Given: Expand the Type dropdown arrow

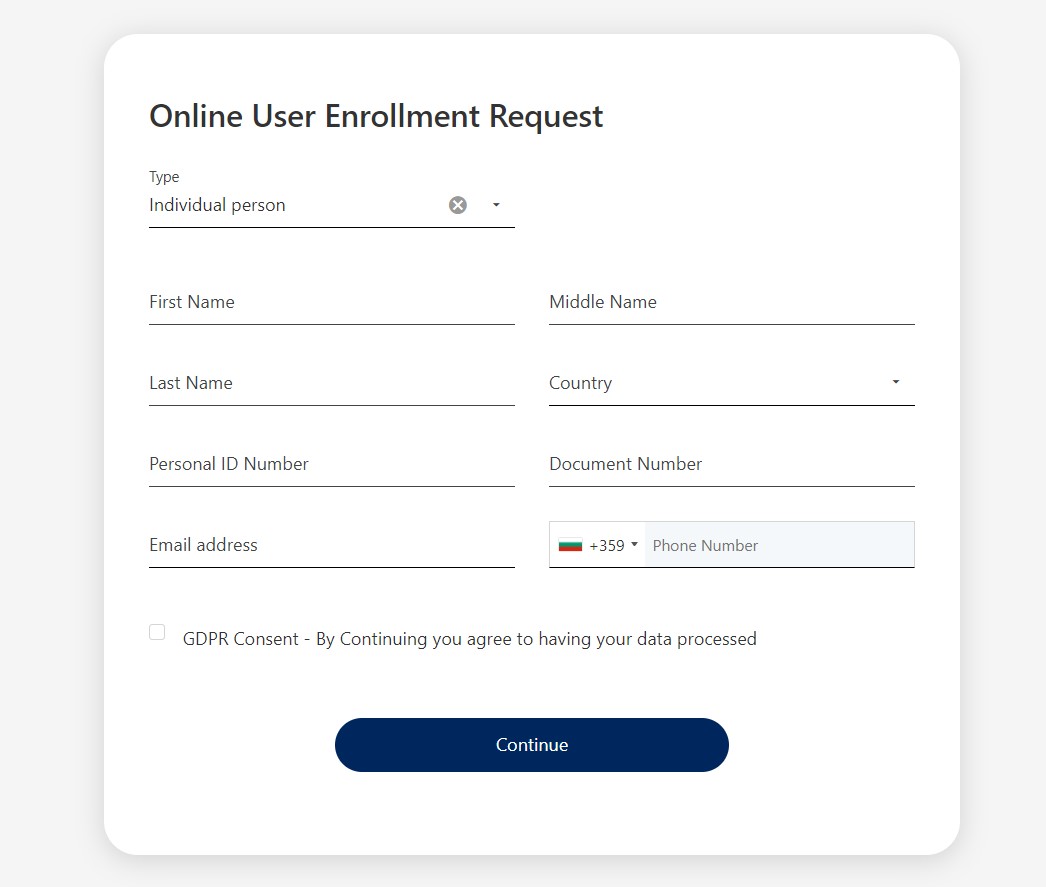Looking at the screenshot, I should [x=496, y=205].
